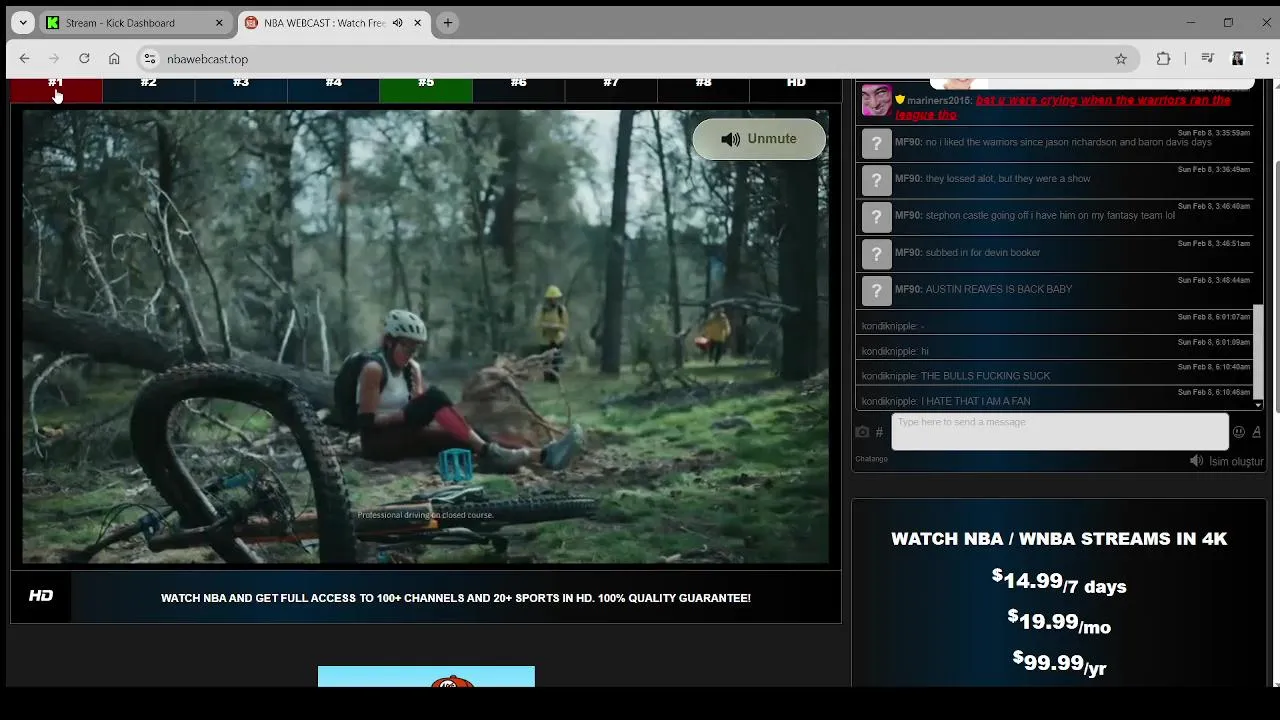This screenshot has height=720, width=1280.
Task: Open a new browser tab with the plus
Action: pyautogui.click(x=448, y=23)
